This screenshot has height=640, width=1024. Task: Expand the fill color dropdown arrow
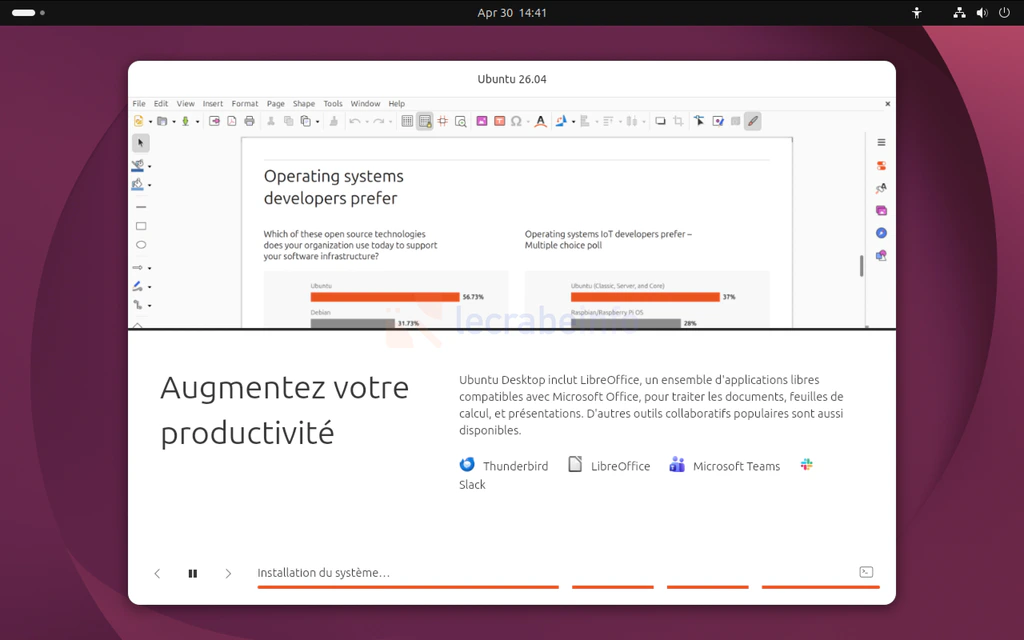coord(150,186)
